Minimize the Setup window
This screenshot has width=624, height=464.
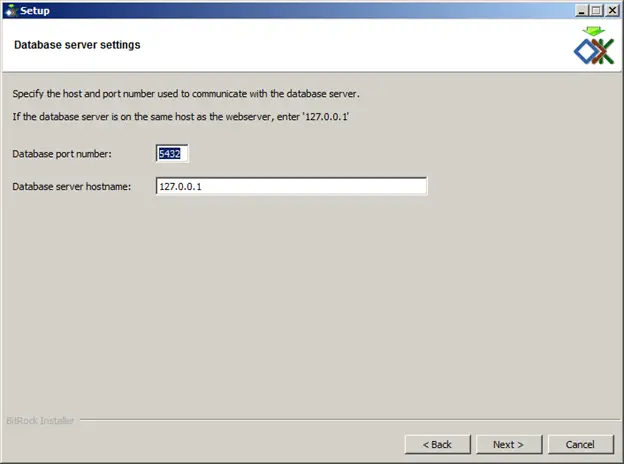(581, 10)
